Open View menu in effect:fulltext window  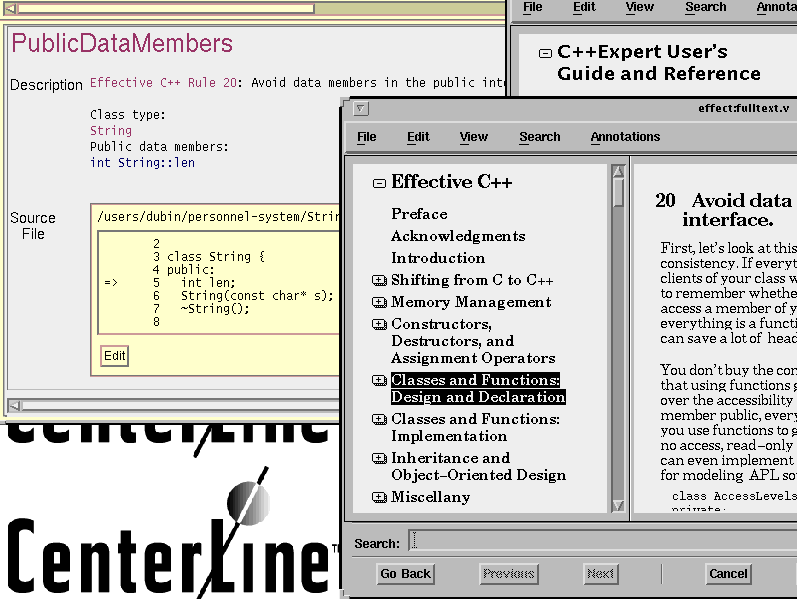[473, 137]
